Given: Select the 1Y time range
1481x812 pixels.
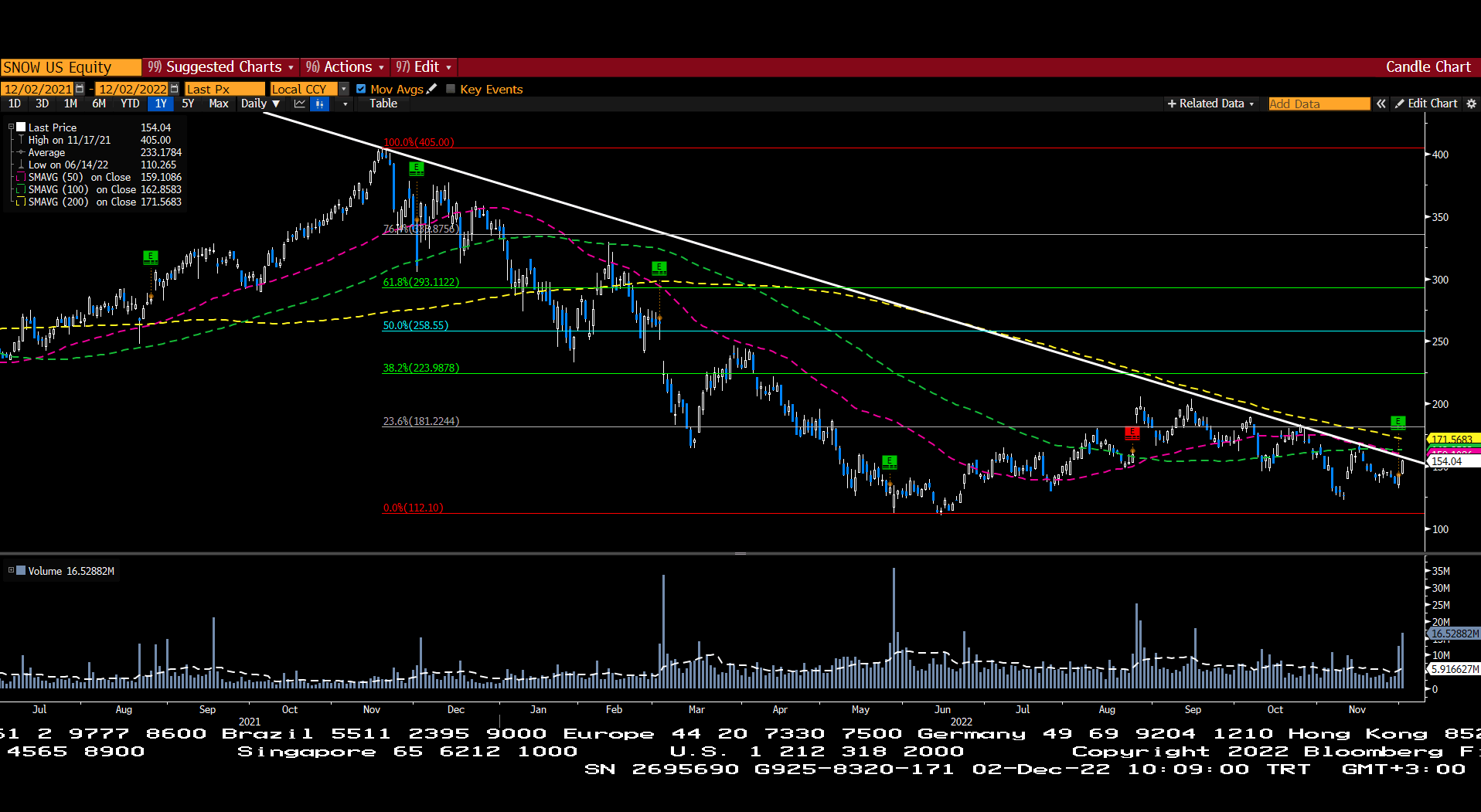Looking at the screenshot, I should (x=161, y=104).
